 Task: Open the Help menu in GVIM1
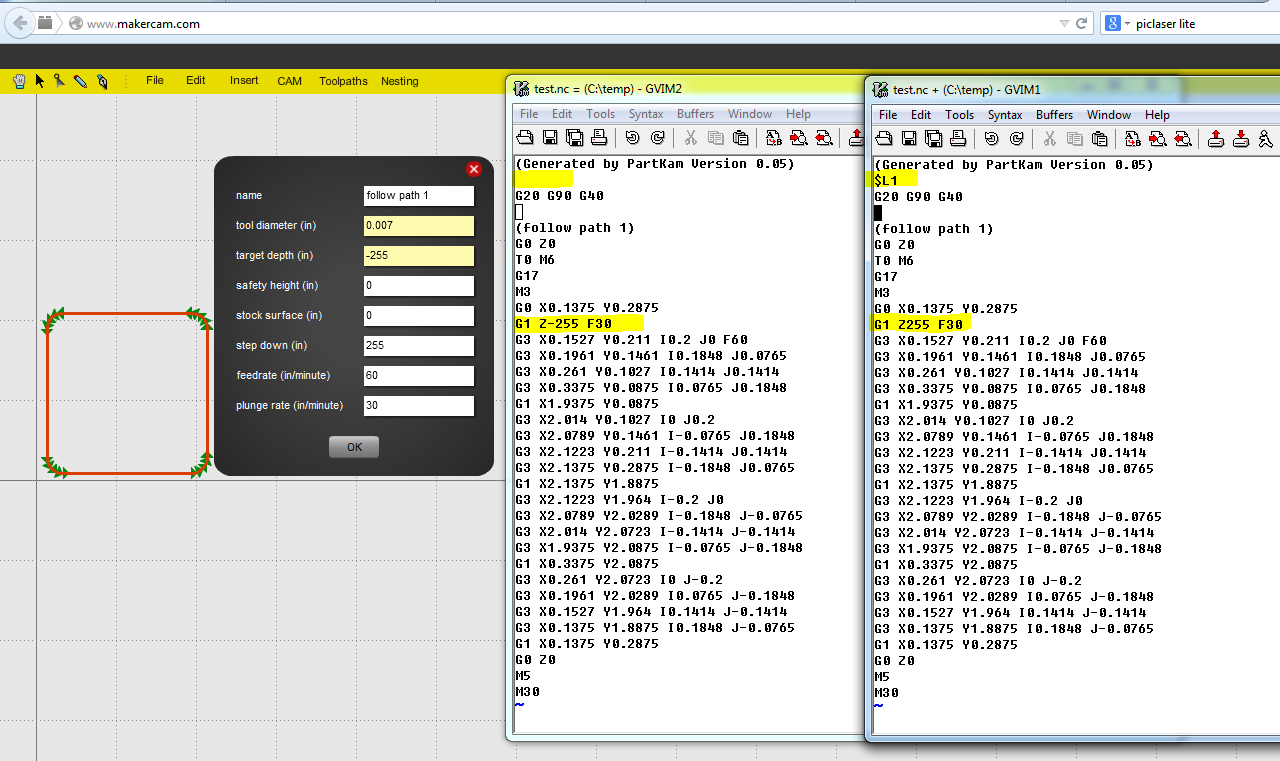1157,115
